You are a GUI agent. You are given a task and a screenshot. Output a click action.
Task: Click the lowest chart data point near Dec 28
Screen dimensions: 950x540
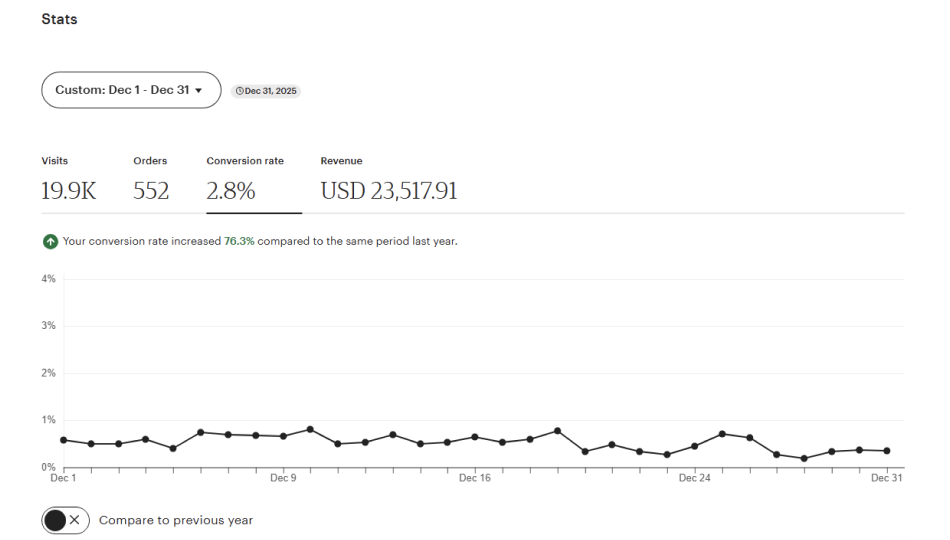coord(804,458)
